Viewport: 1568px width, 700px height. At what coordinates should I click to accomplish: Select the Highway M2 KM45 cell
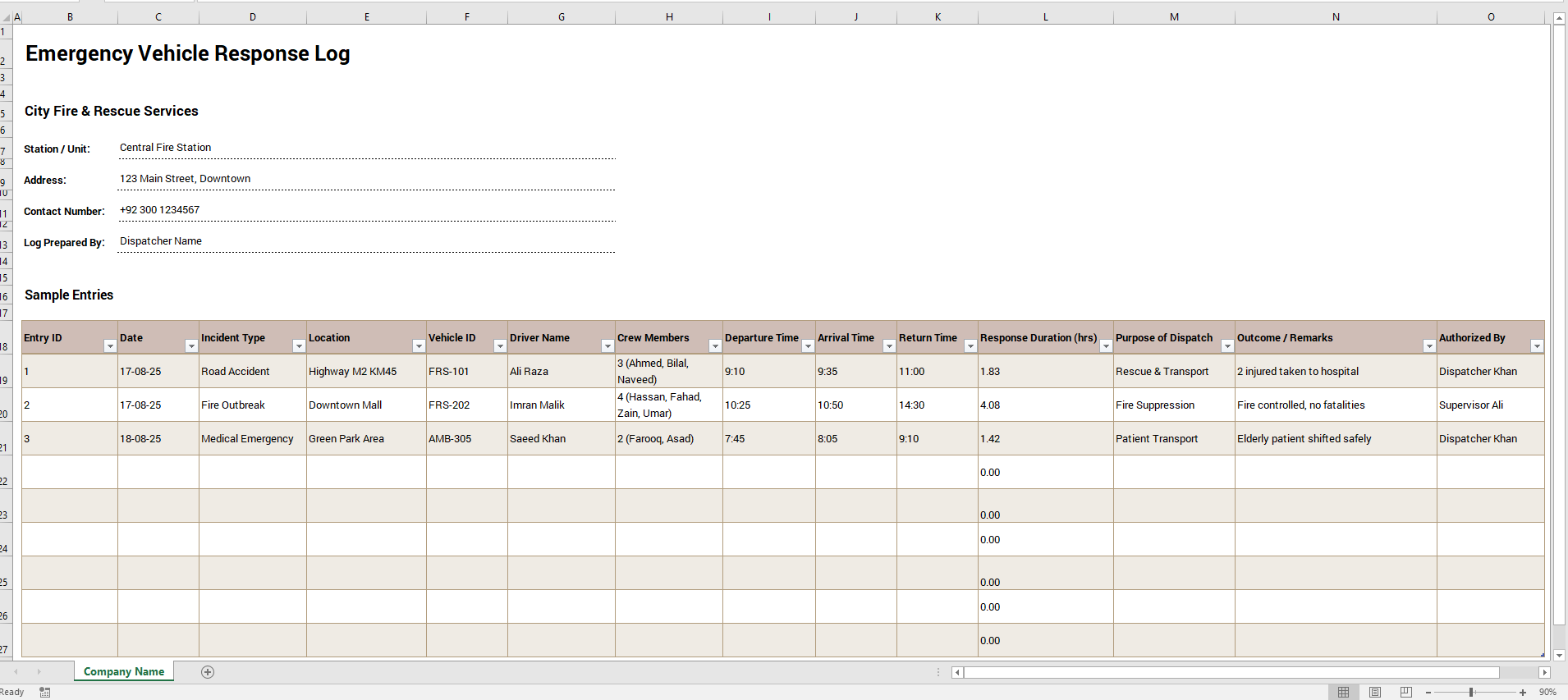tap(366, 372)
